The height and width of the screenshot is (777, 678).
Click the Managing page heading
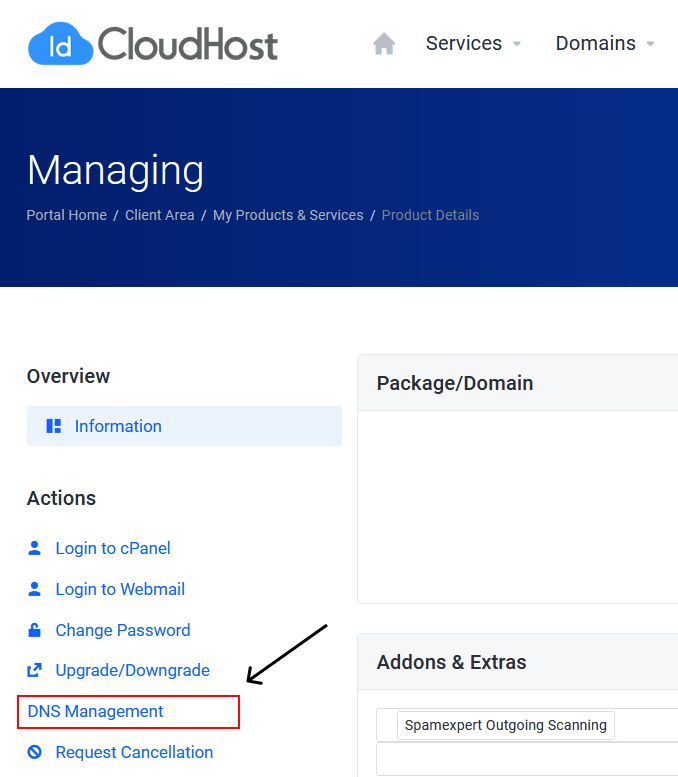[x=115, y=171]
